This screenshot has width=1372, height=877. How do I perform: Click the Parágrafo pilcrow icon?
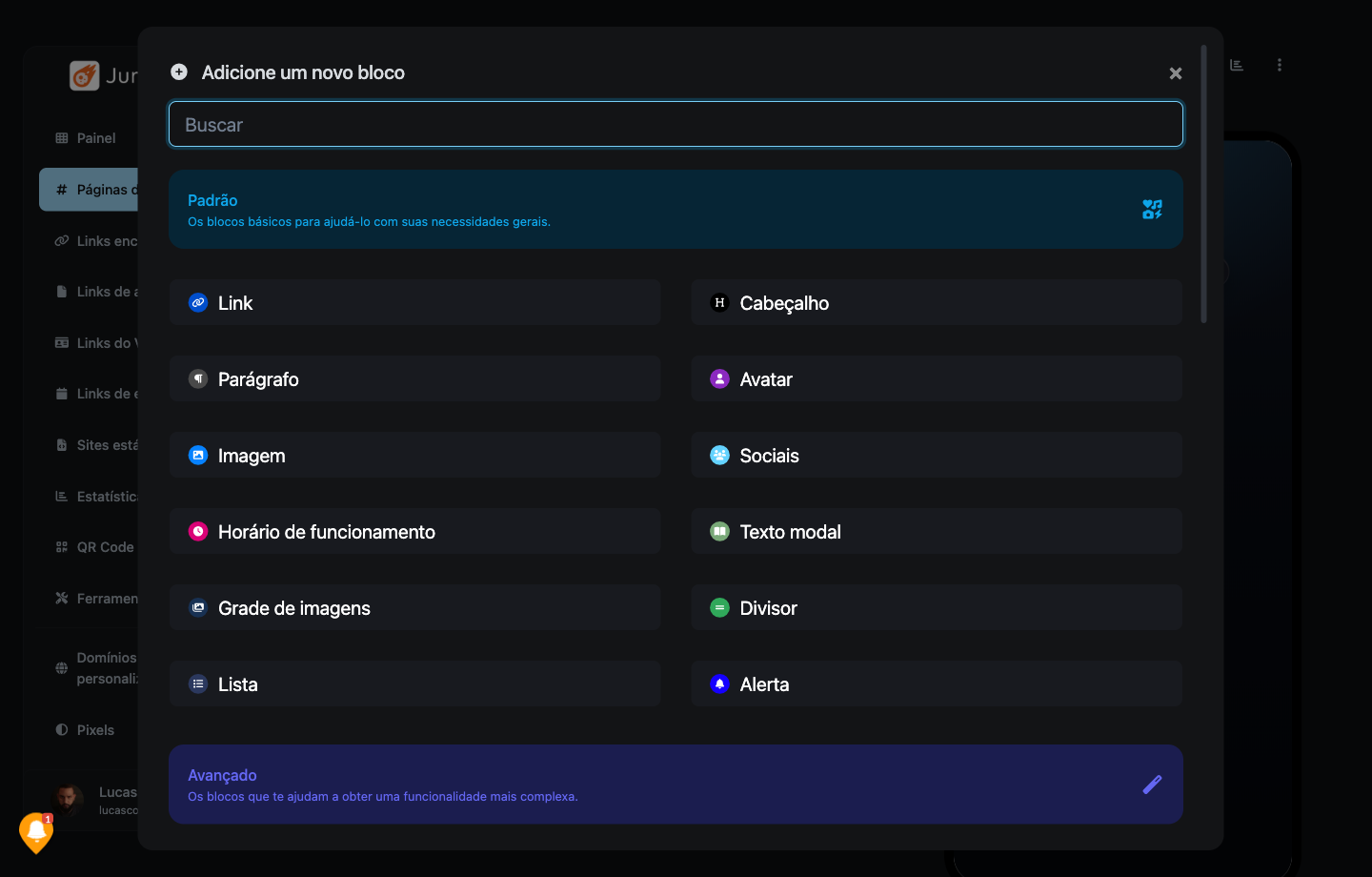pos(198,379)
